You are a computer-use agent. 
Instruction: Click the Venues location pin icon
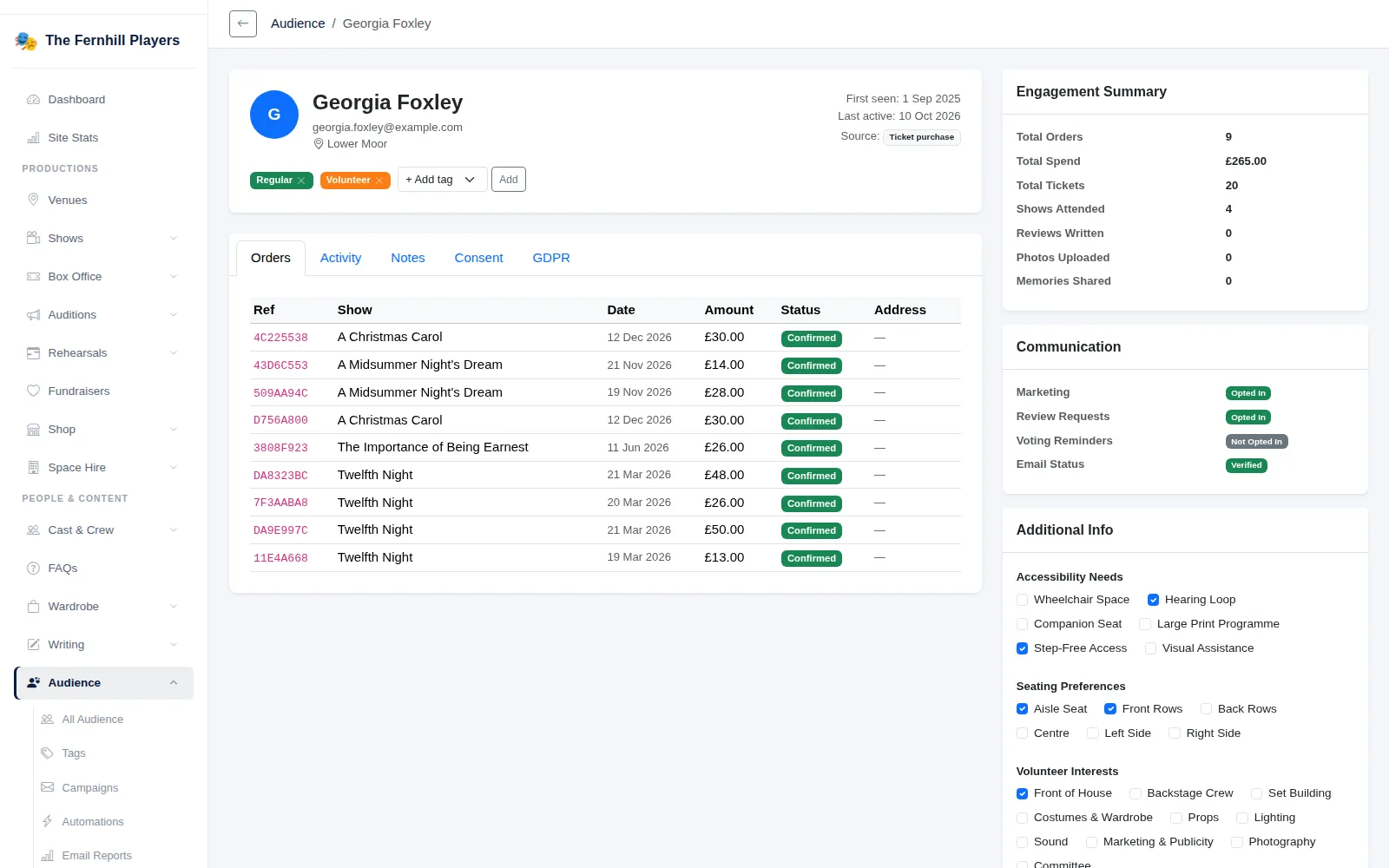tap(33, 201)
